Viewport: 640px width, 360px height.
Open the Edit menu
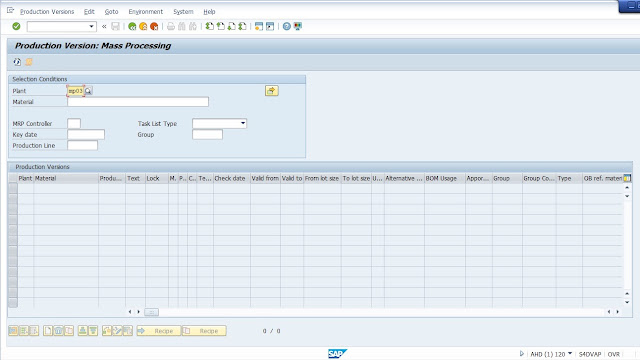pos(89,12)
